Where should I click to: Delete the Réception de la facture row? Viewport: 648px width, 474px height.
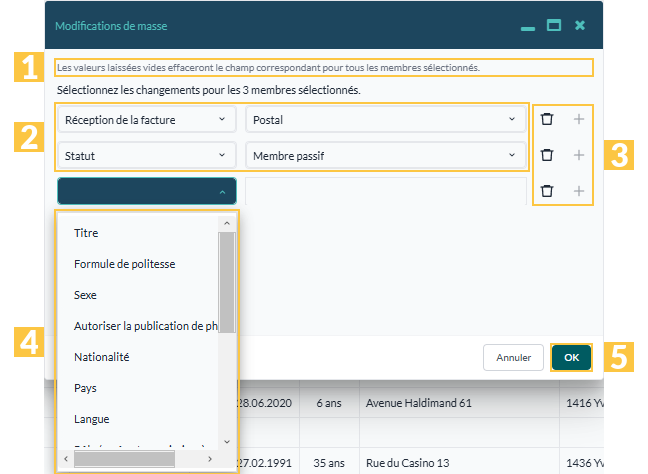pyautogui.click(x=547, y=119)
